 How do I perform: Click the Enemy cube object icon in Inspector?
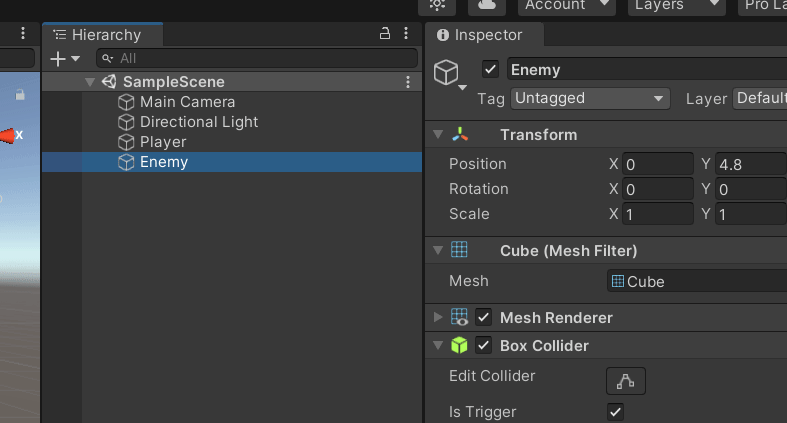447,71
